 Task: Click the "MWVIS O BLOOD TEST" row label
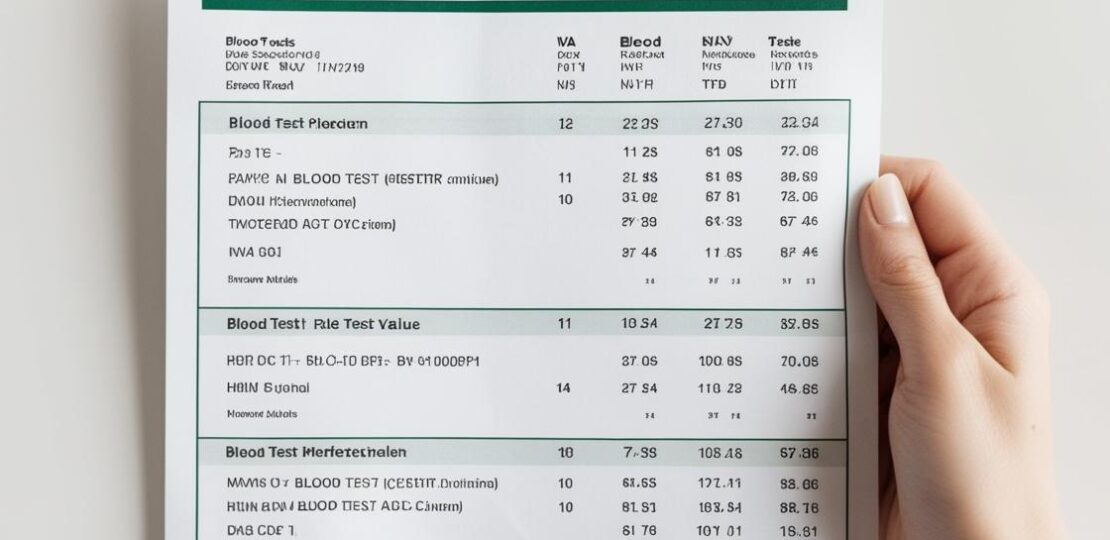coord(362,483)
